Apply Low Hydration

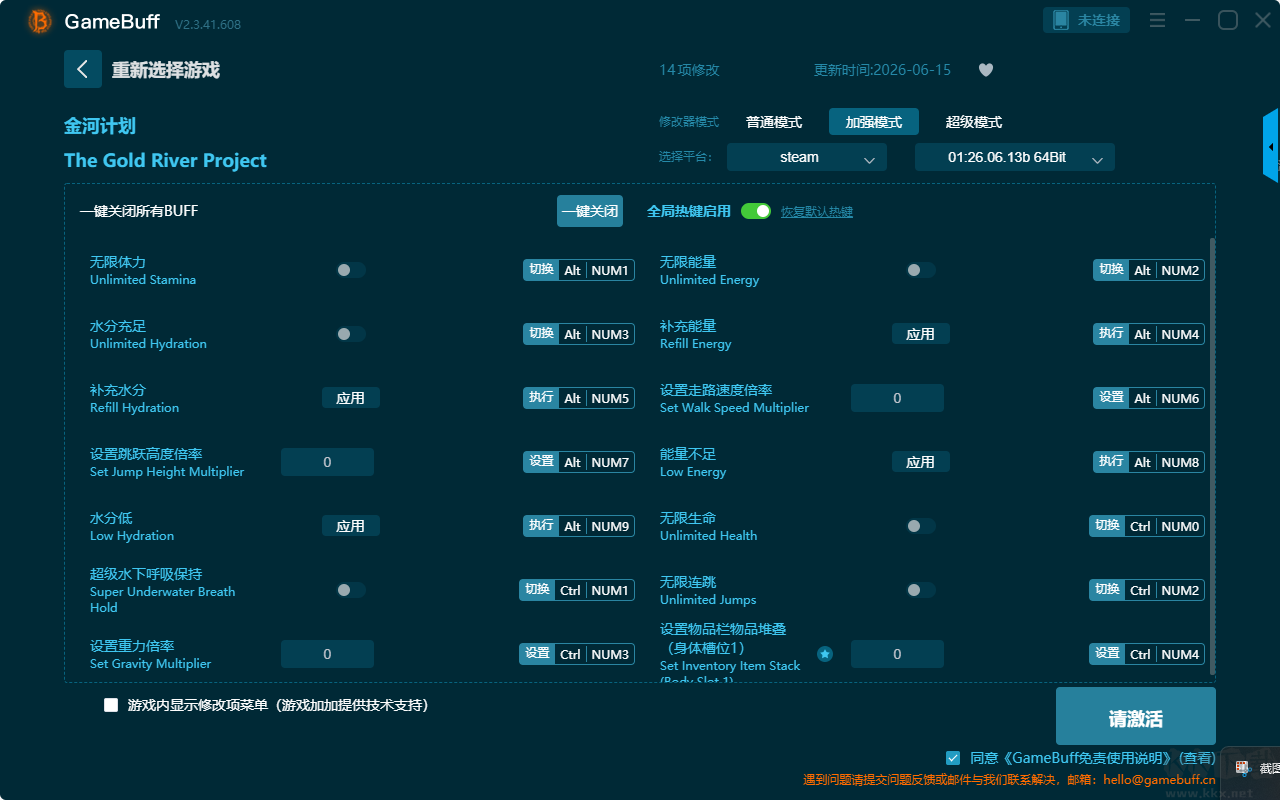(351, 526)
